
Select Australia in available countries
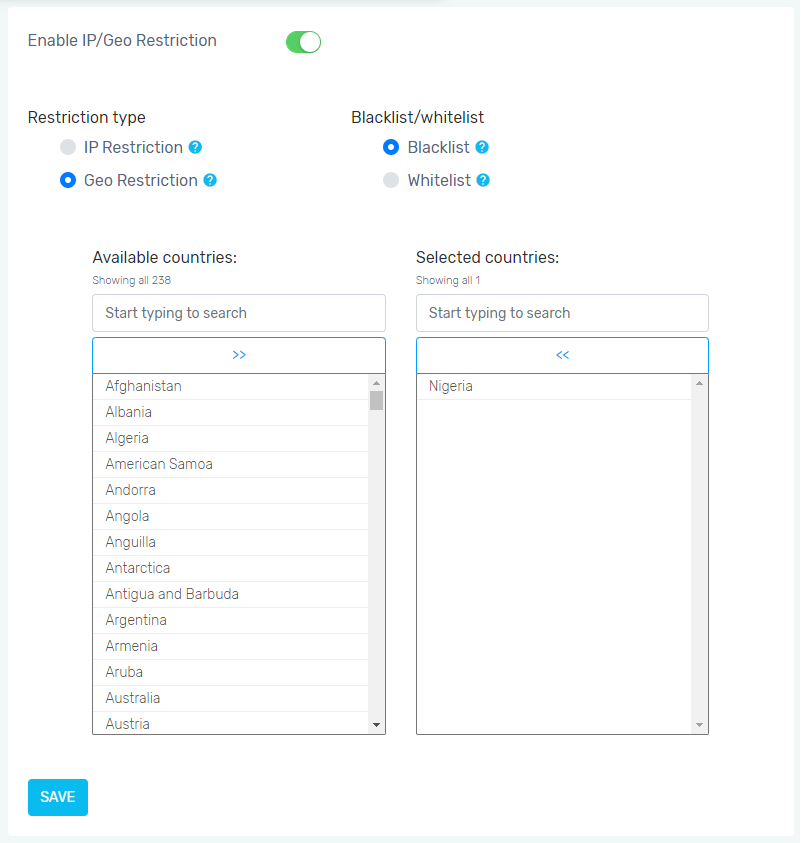231,698
